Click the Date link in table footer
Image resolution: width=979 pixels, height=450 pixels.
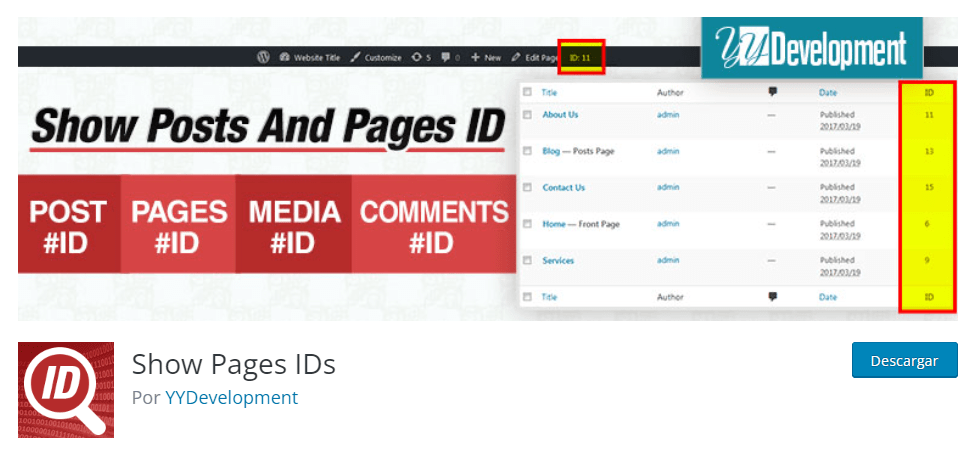pos(828,297)
